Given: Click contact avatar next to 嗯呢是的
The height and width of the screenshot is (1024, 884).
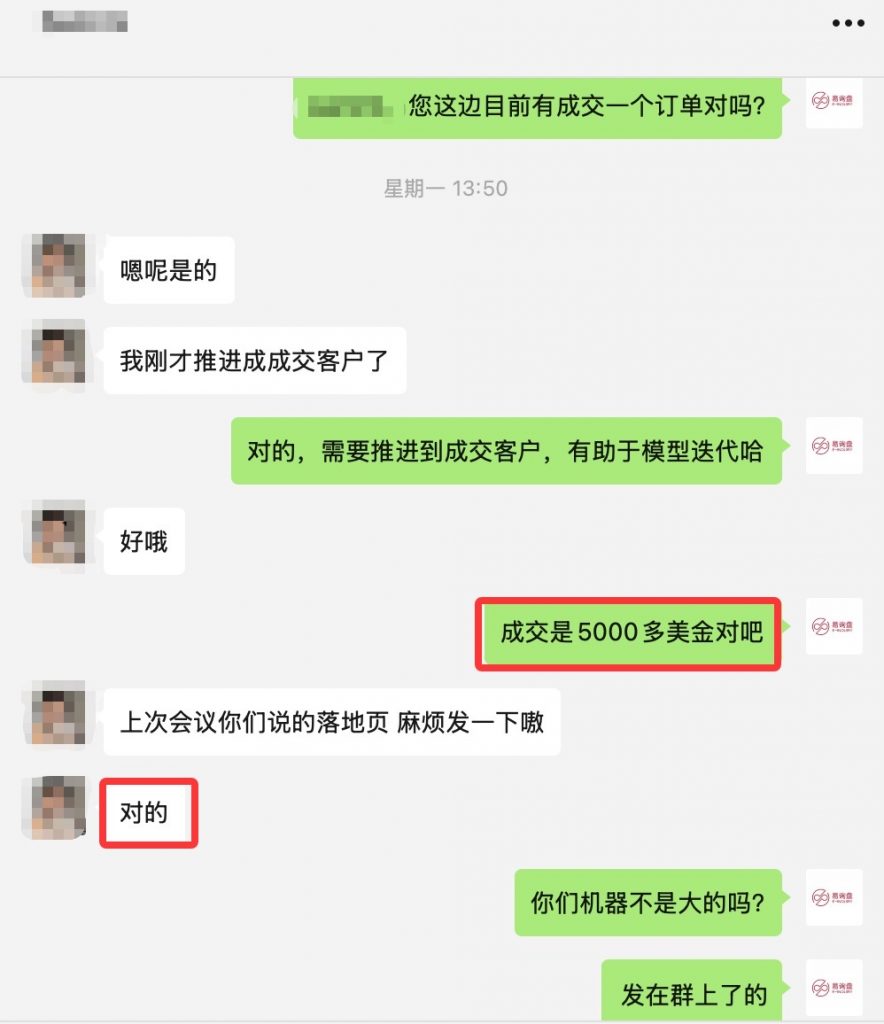Looking at the screenshot, I should point(58,266).
